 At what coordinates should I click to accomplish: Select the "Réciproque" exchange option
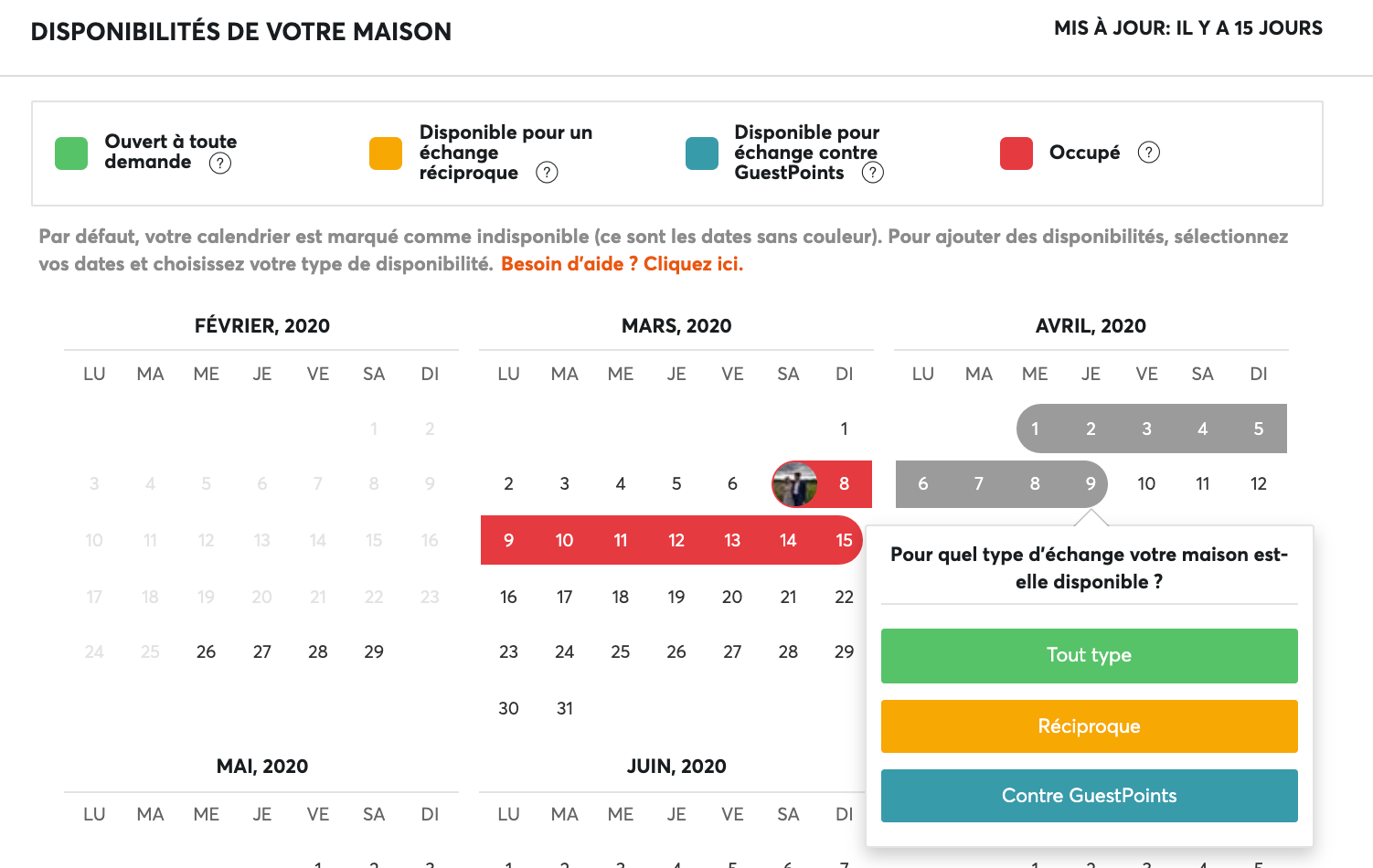(x=1089, y=725)
